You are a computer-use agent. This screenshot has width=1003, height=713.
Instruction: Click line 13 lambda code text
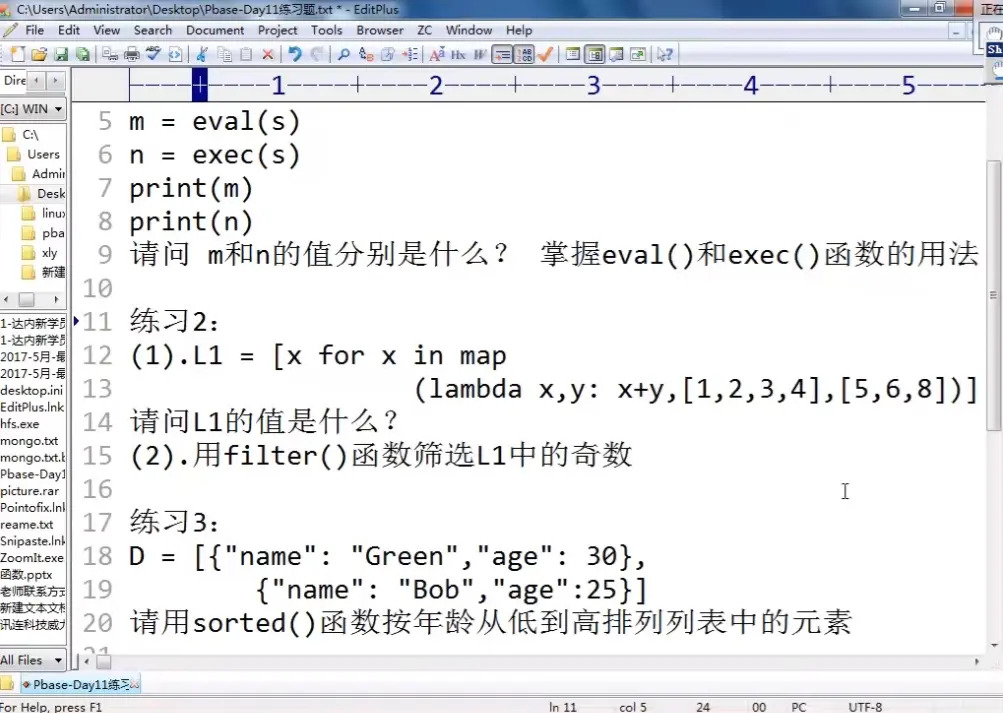tap(695, 388)
